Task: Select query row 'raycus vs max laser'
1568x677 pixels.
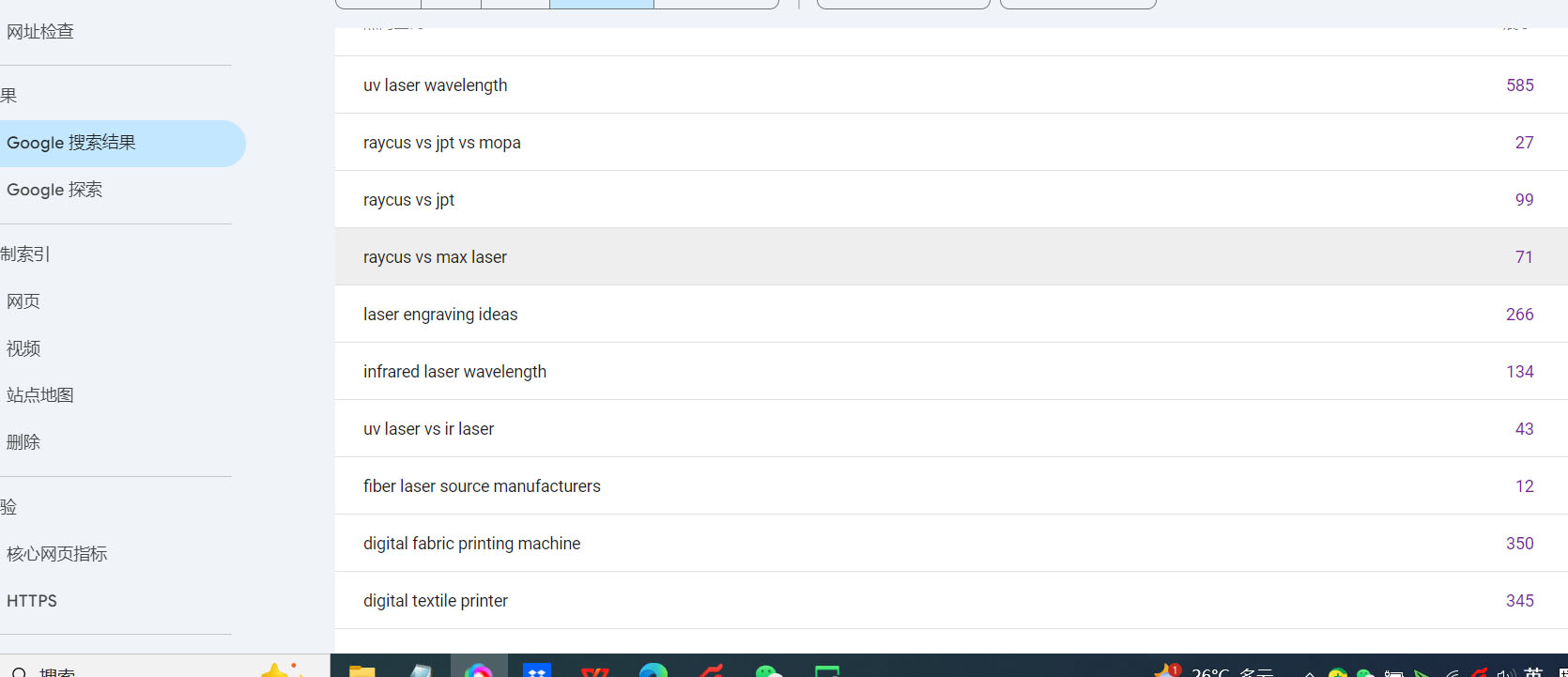Action: (951, 257)
